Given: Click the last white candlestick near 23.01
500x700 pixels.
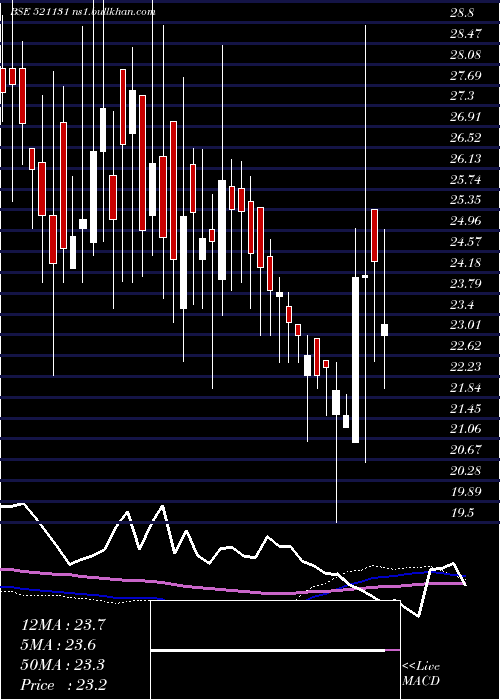Looking at the screenshot, I should click(x=384, y=330).
